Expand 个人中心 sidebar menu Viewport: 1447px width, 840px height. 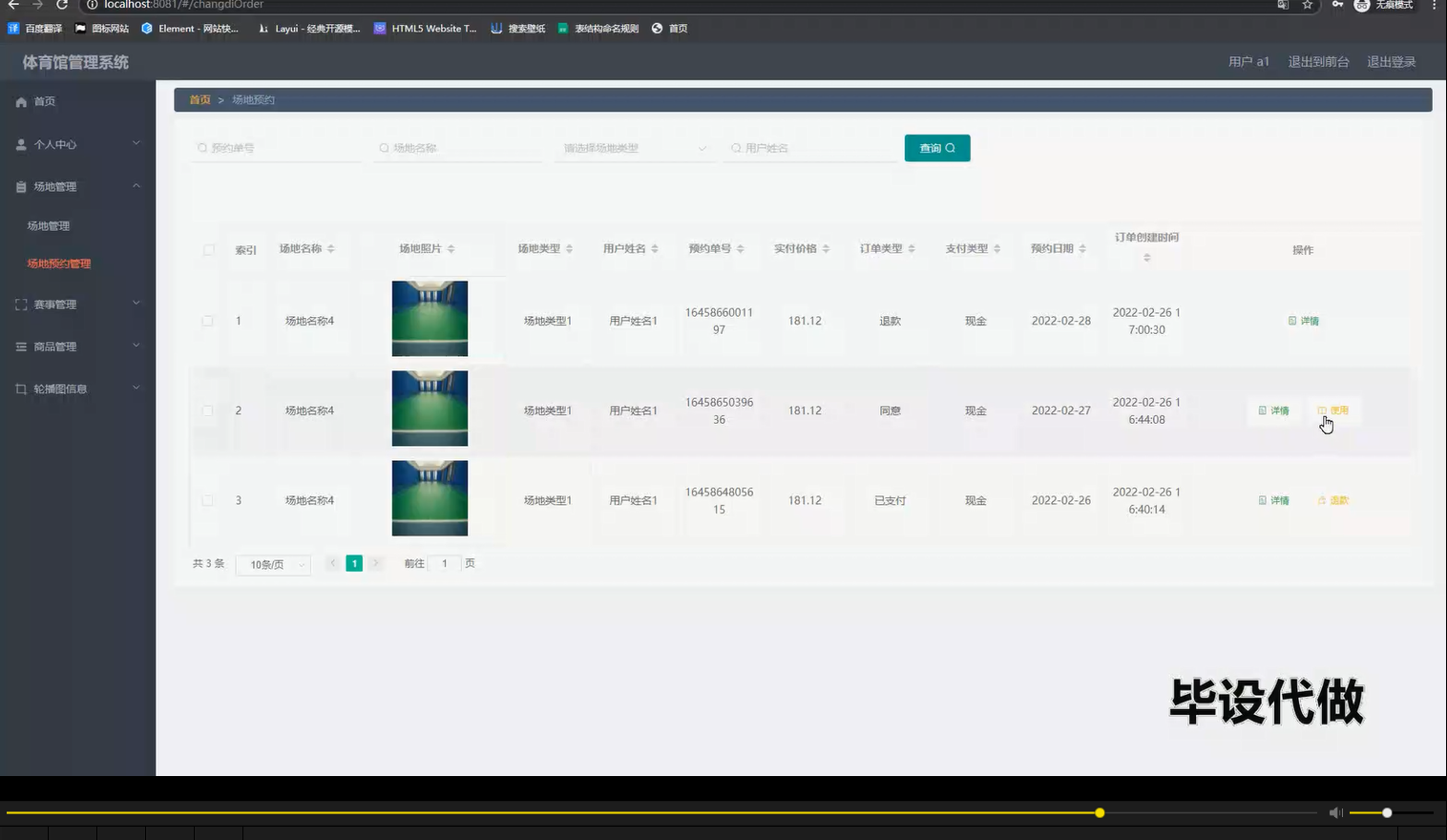coord(77,144)
